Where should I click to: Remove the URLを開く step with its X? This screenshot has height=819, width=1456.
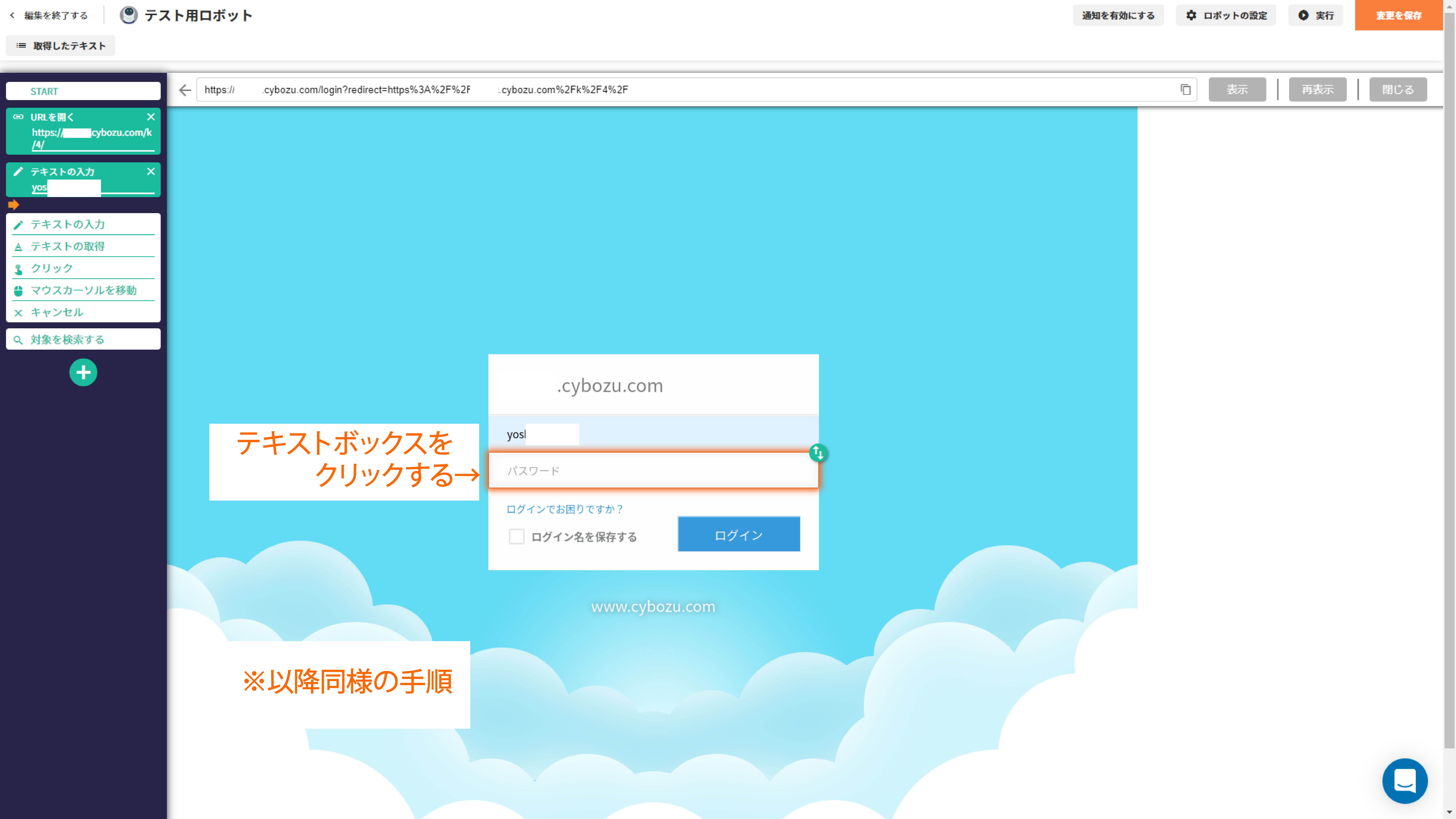click(x=151, y=117)
